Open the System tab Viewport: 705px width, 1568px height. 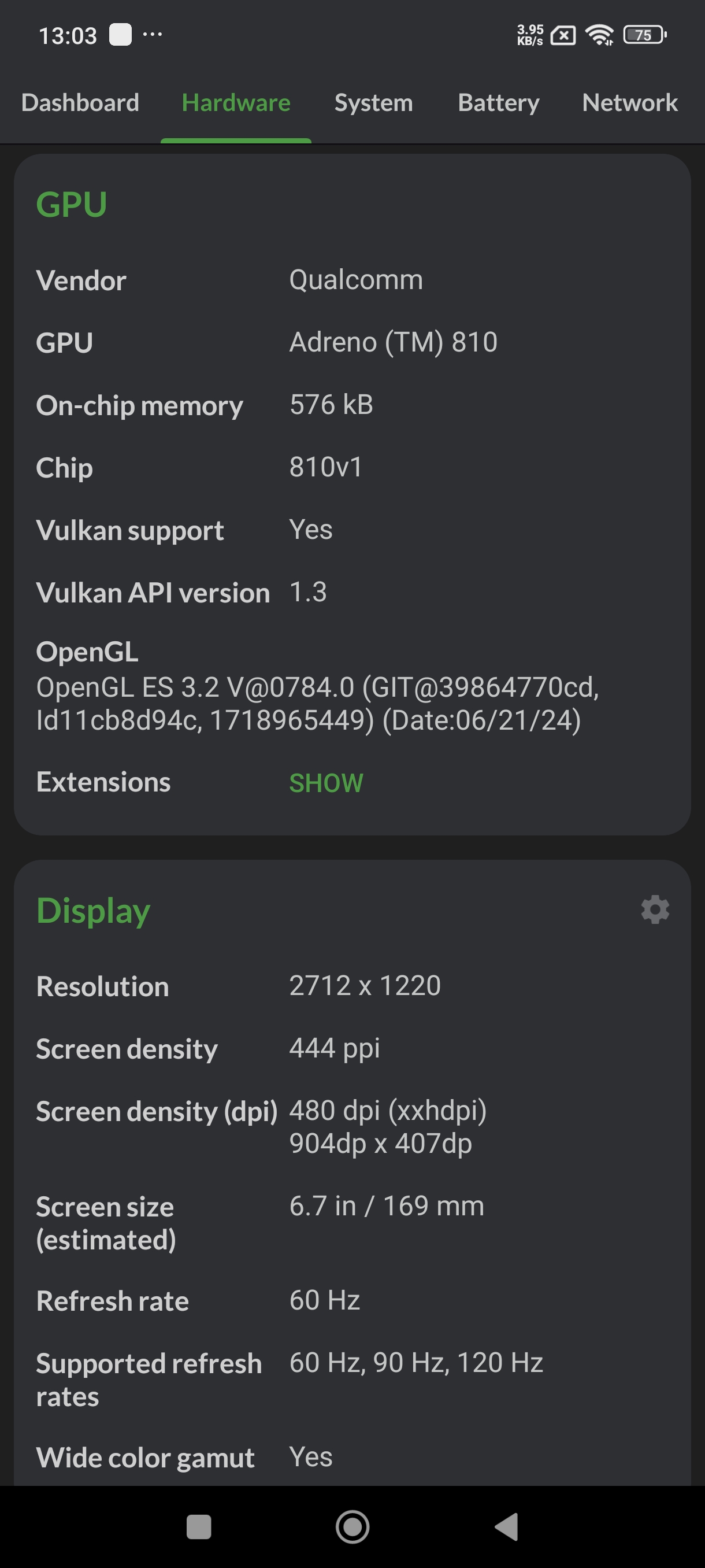[x=373, y=103]
